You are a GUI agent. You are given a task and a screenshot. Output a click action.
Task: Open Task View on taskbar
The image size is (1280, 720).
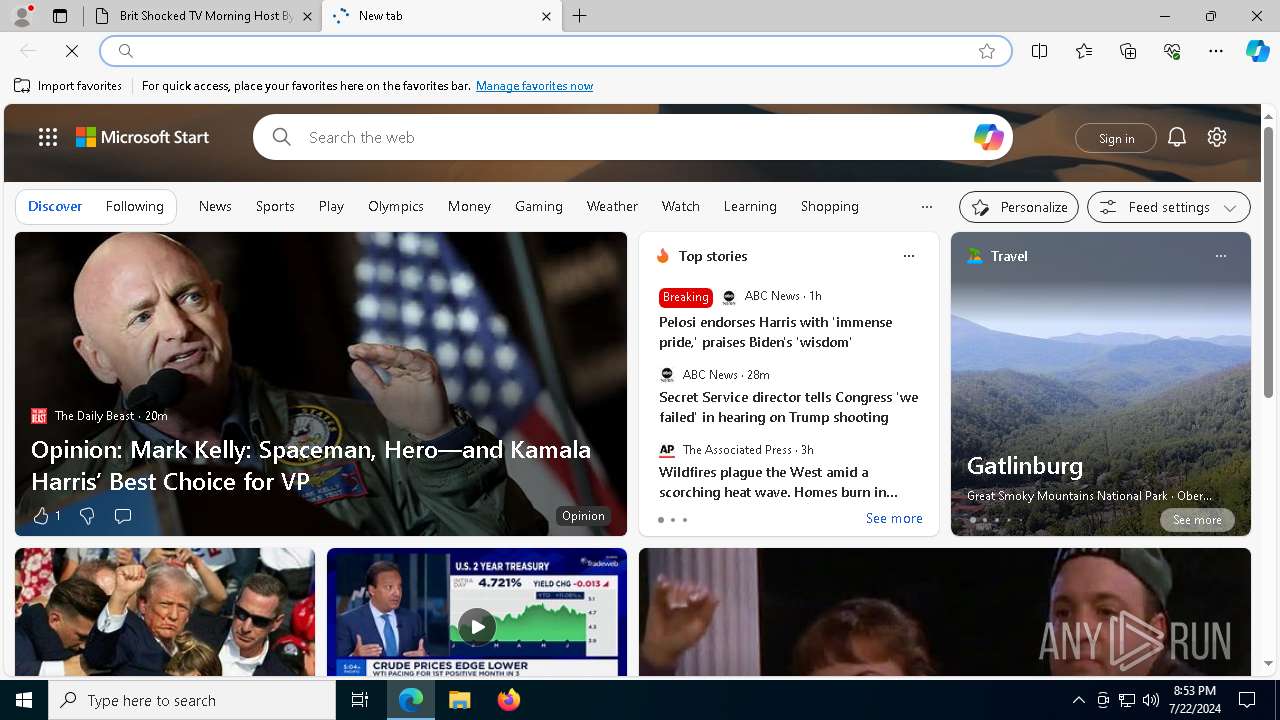pyautogui.click(x=360, y=700)
